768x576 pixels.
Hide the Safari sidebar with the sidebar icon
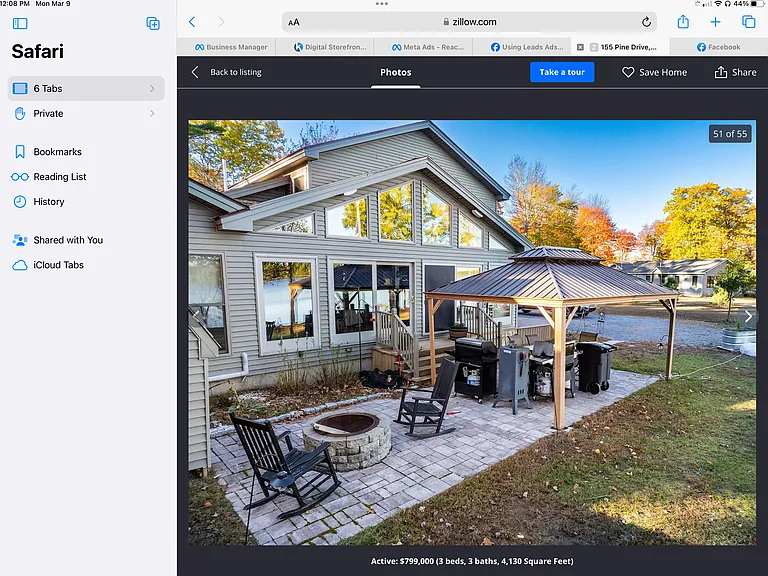[x=20, y=23]
